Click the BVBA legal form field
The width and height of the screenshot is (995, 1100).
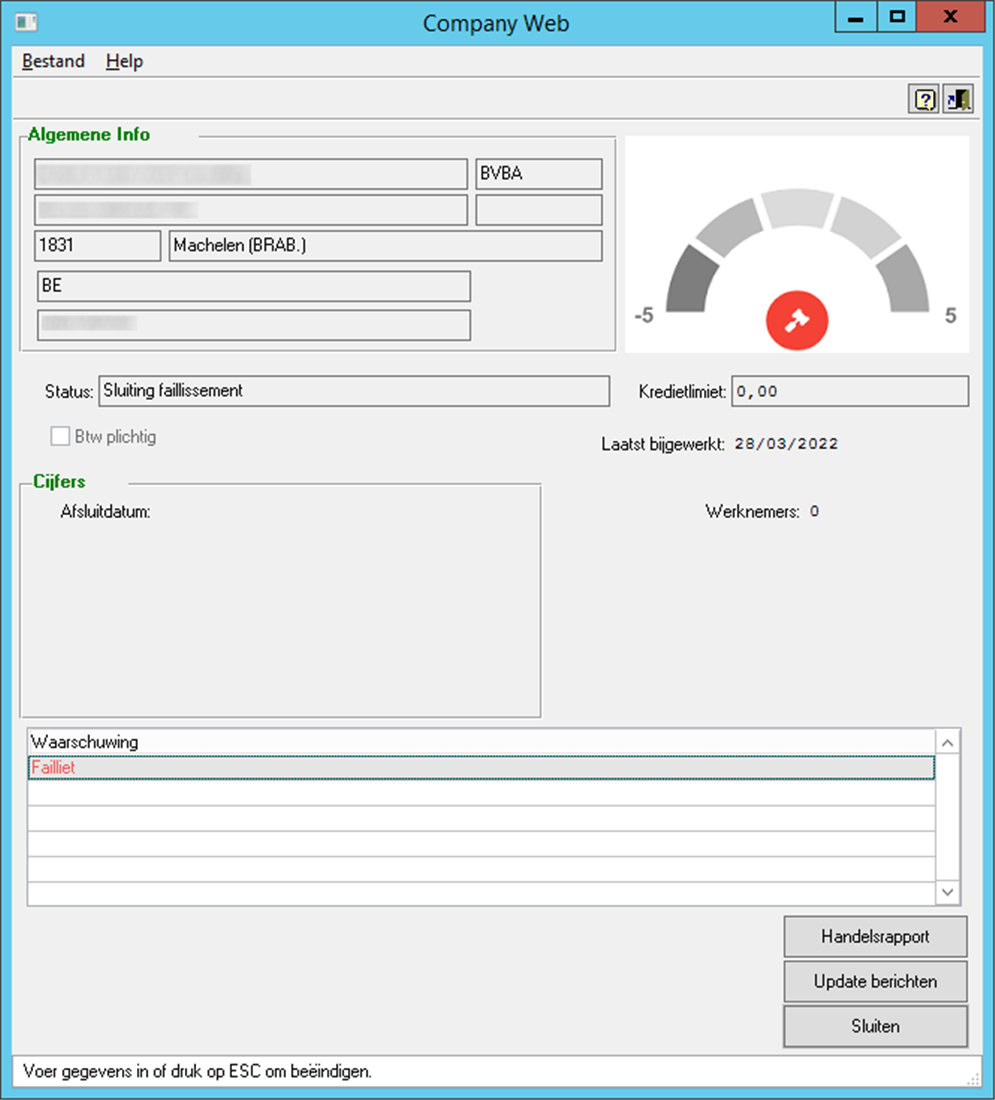coord(539,174)
